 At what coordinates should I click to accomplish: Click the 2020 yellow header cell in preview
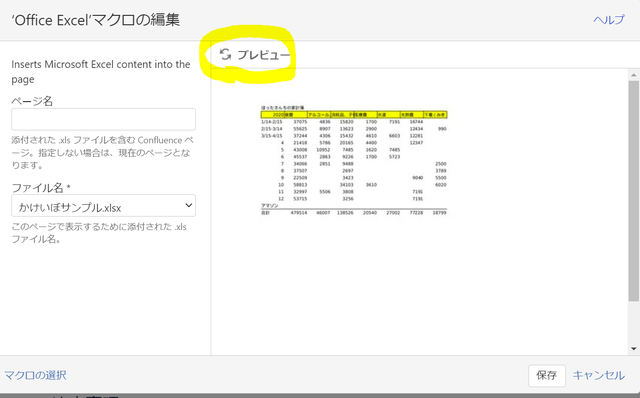click(x=273, y=115)
